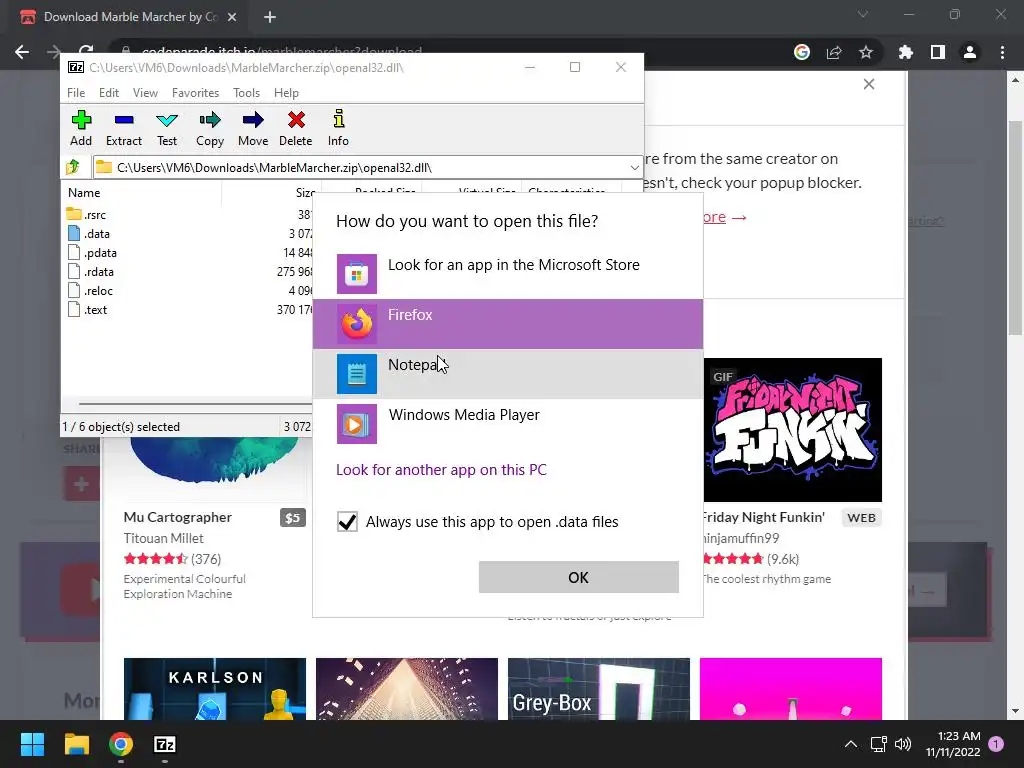Image resolution: width=1024 pixels, height=768 pixels.
Task: Uncheck Always use this app checkbox
Action: [x=347, y=522]
